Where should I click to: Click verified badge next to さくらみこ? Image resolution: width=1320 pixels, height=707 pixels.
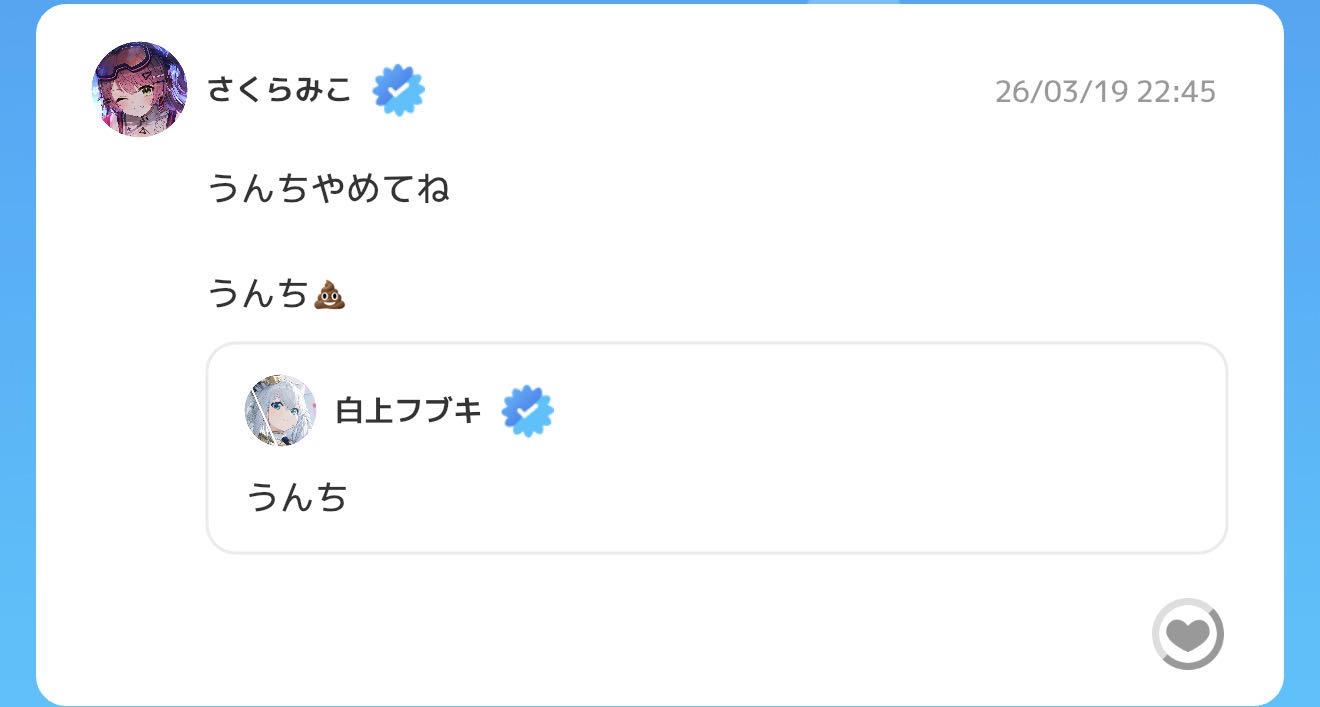point(398,91)
